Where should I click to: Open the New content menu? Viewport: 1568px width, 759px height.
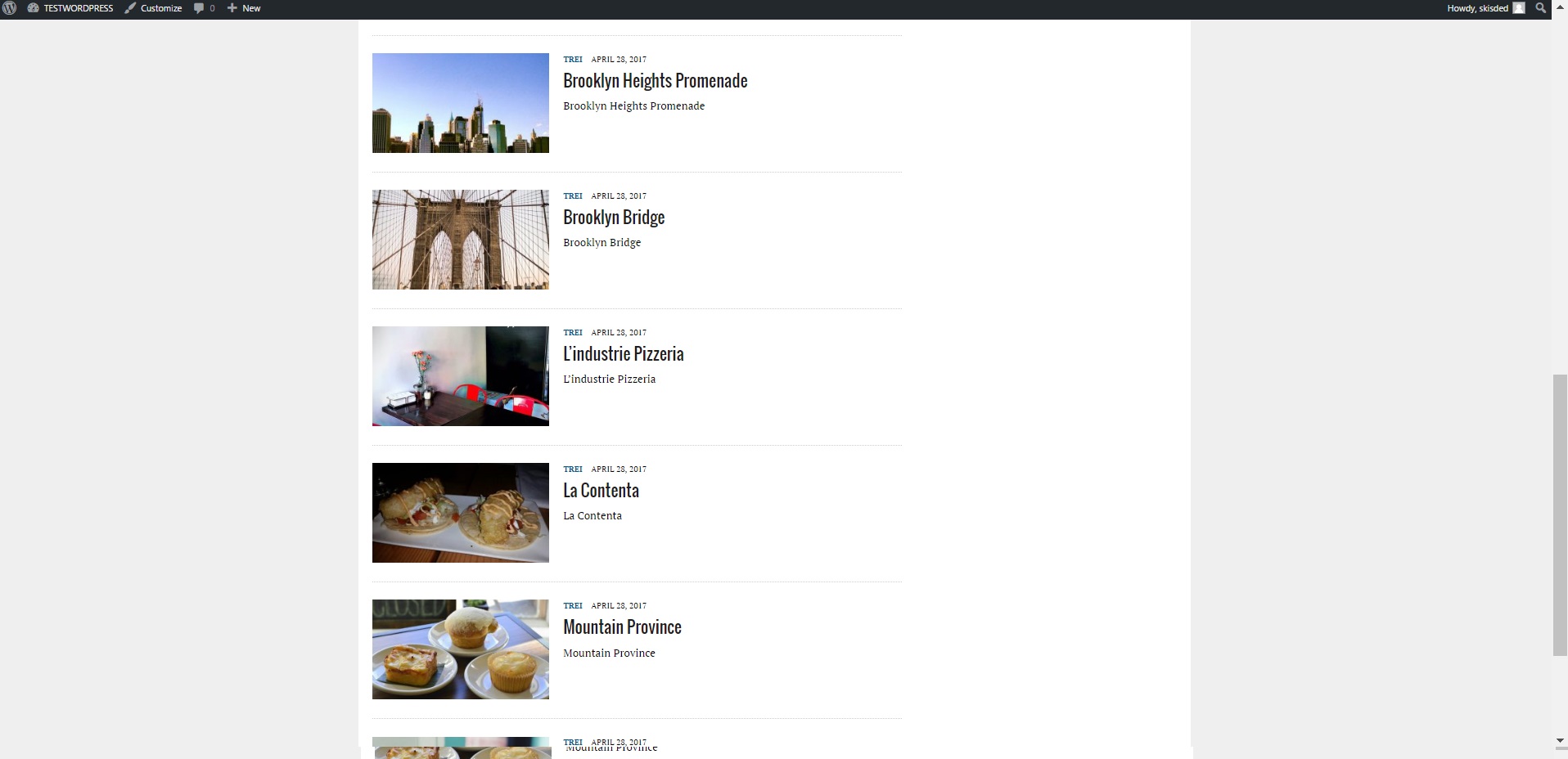(244, 8)
